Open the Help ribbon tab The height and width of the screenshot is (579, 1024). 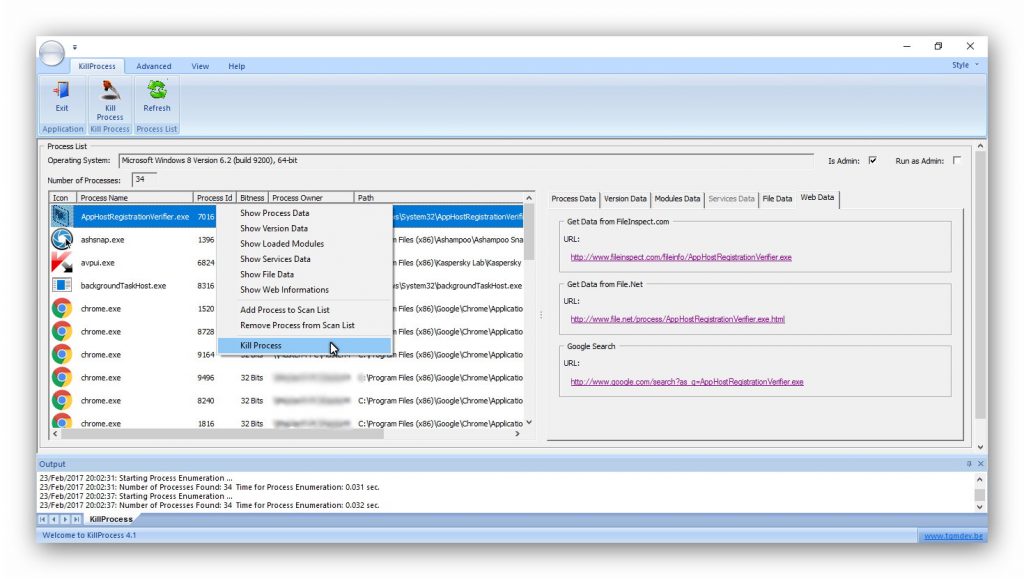tap(236, 66)
